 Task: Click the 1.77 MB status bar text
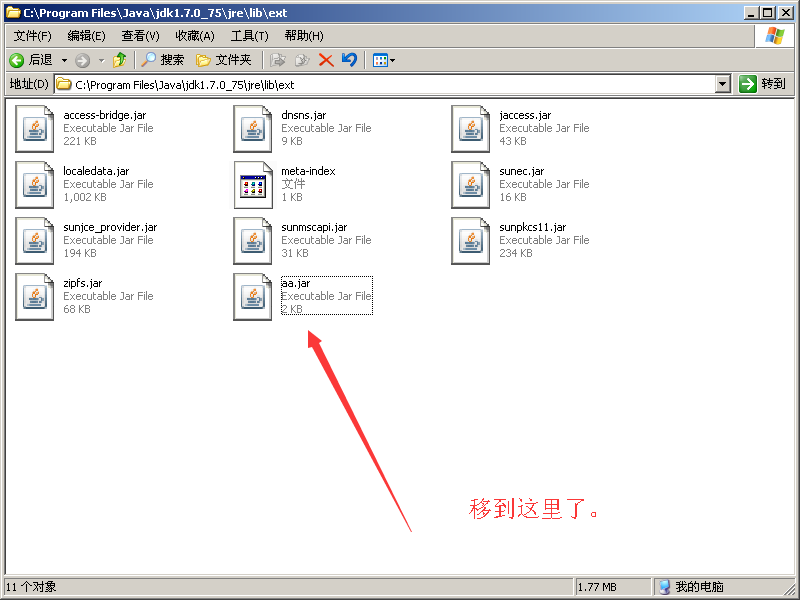[x=597, y=588]
